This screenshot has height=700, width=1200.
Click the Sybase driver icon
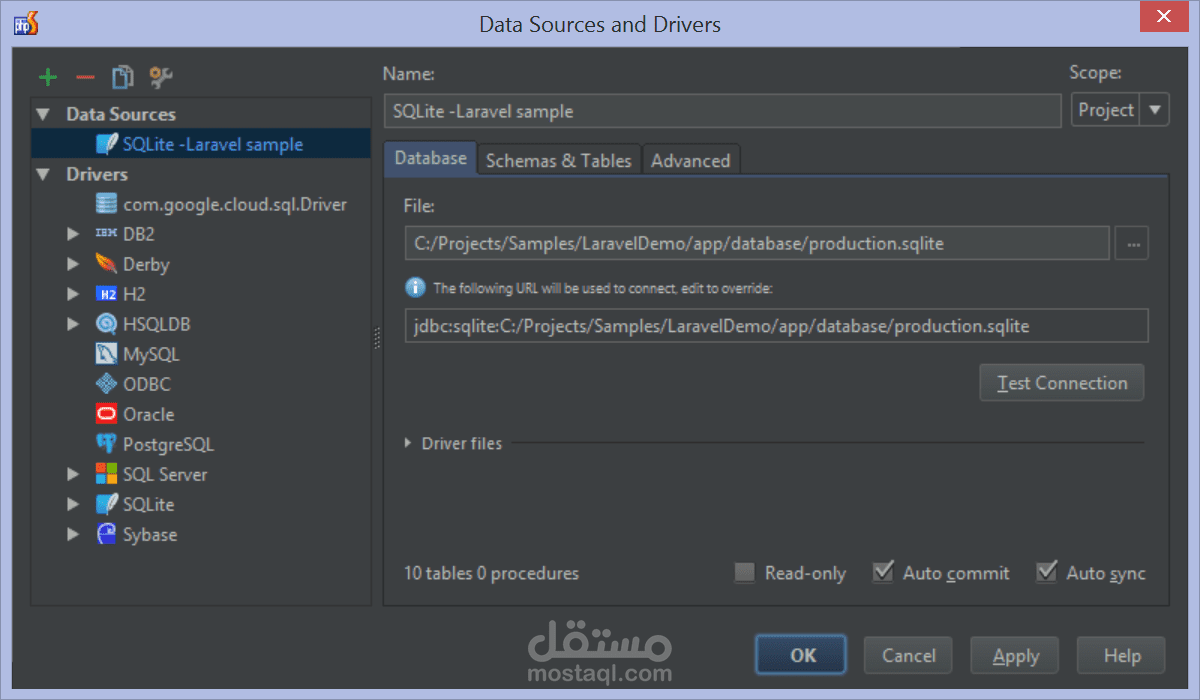coord(106,534)
